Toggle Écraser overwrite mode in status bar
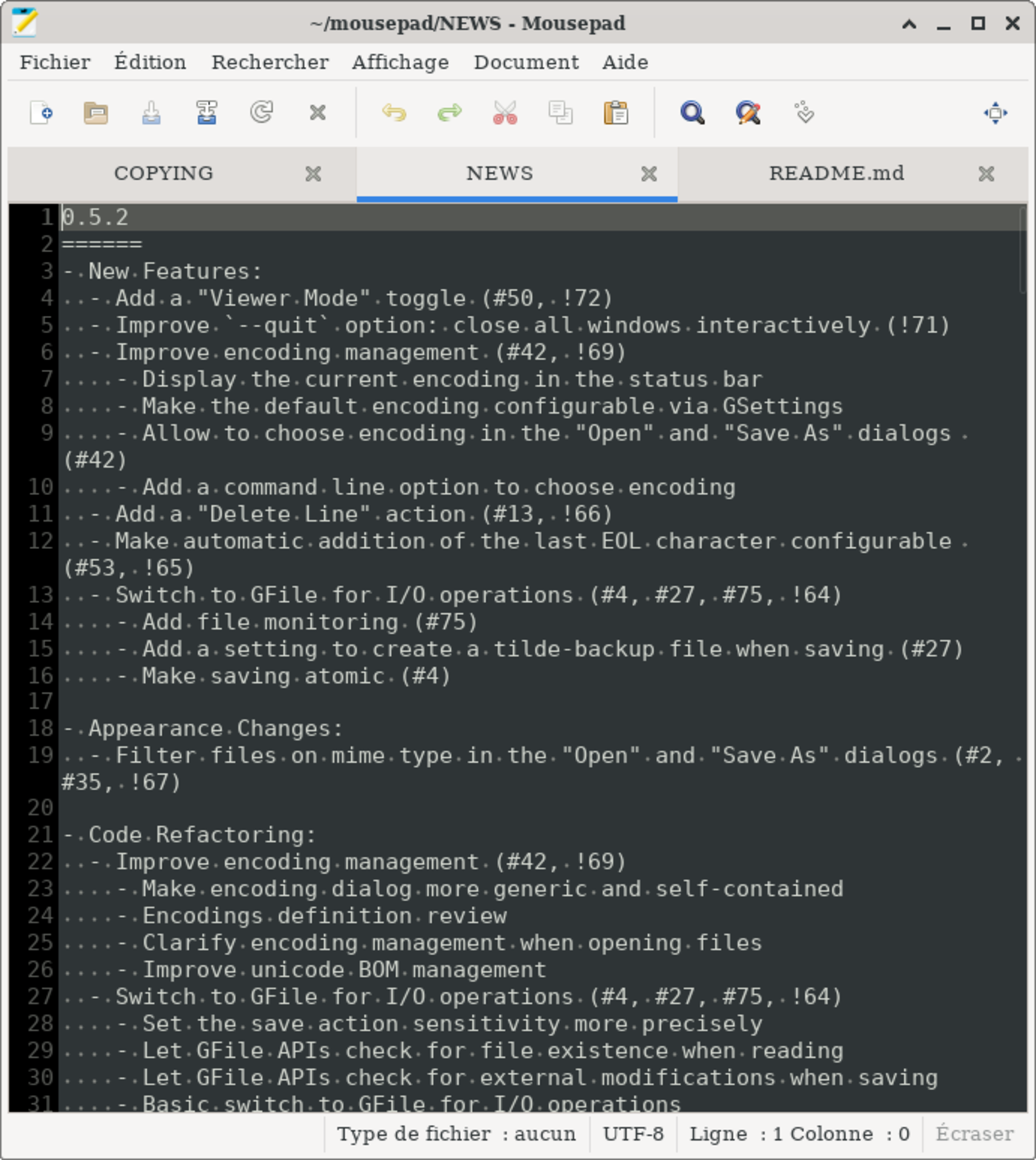The height and width of the screenshot is (1160, 1036). [x=975, y=1134]
